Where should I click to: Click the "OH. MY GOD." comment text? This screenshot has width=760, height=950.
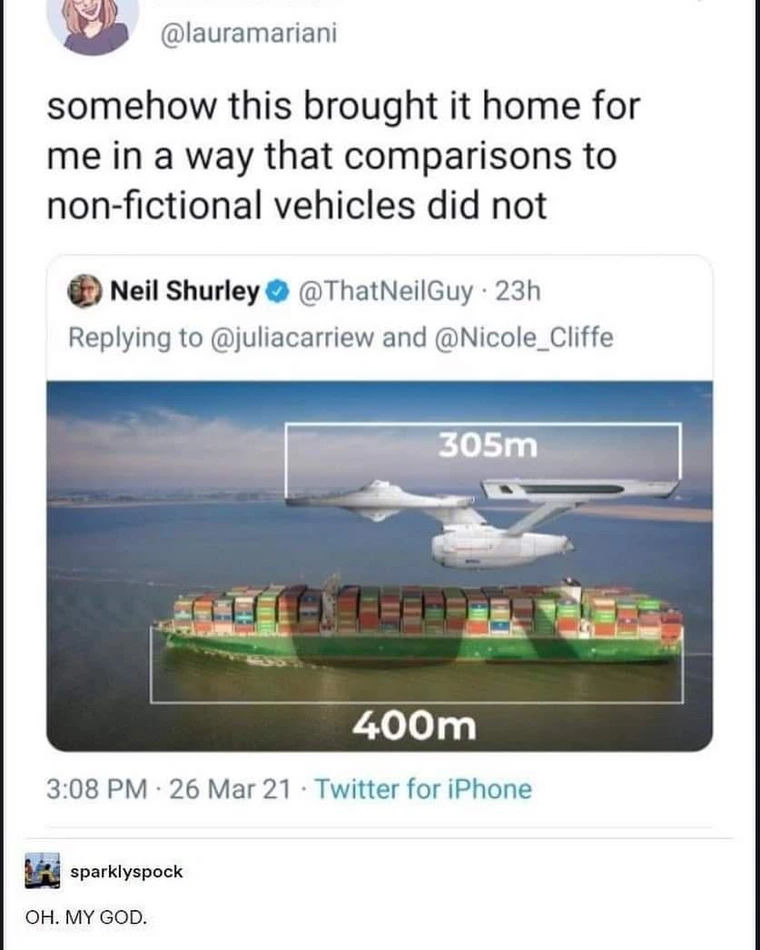tap(87, 917)
